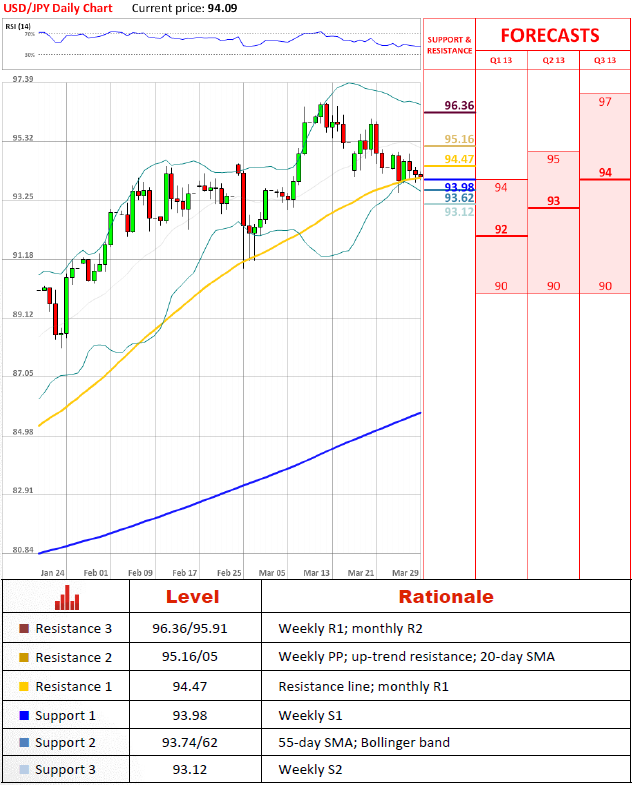Viewport: 633px width, 785px height.
Task: Click the Resistance 3 dark red color swatch
Action: 24,628
